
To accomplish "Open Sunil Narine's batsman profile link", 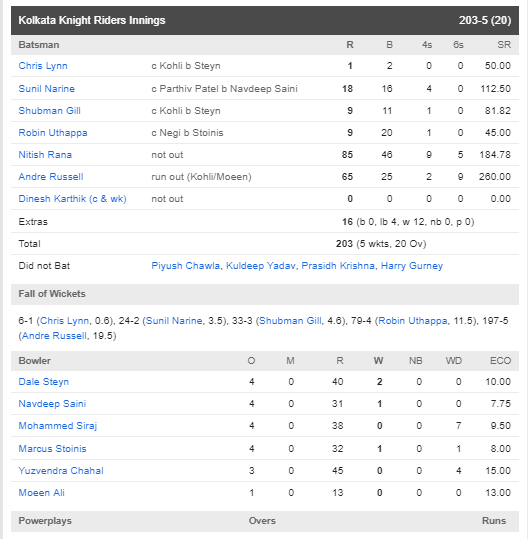I will click(46, 89).
